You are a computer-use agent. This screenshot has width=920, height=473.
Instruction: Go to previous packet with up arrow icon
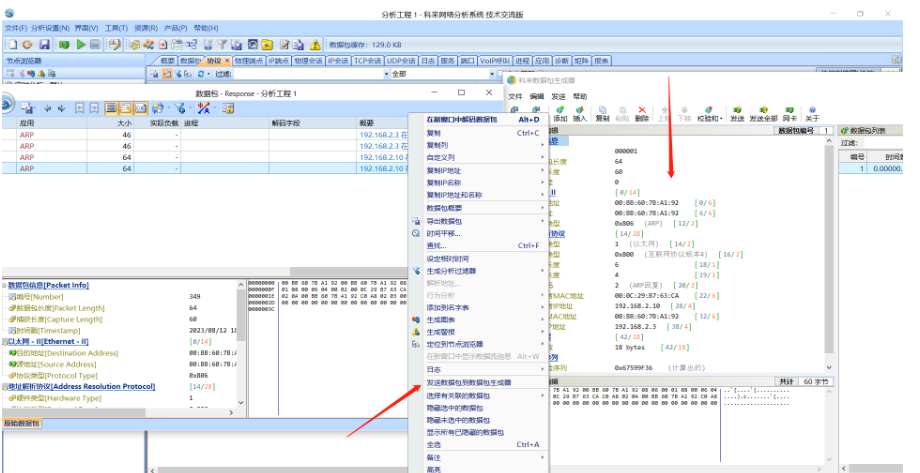pos(48,108)
